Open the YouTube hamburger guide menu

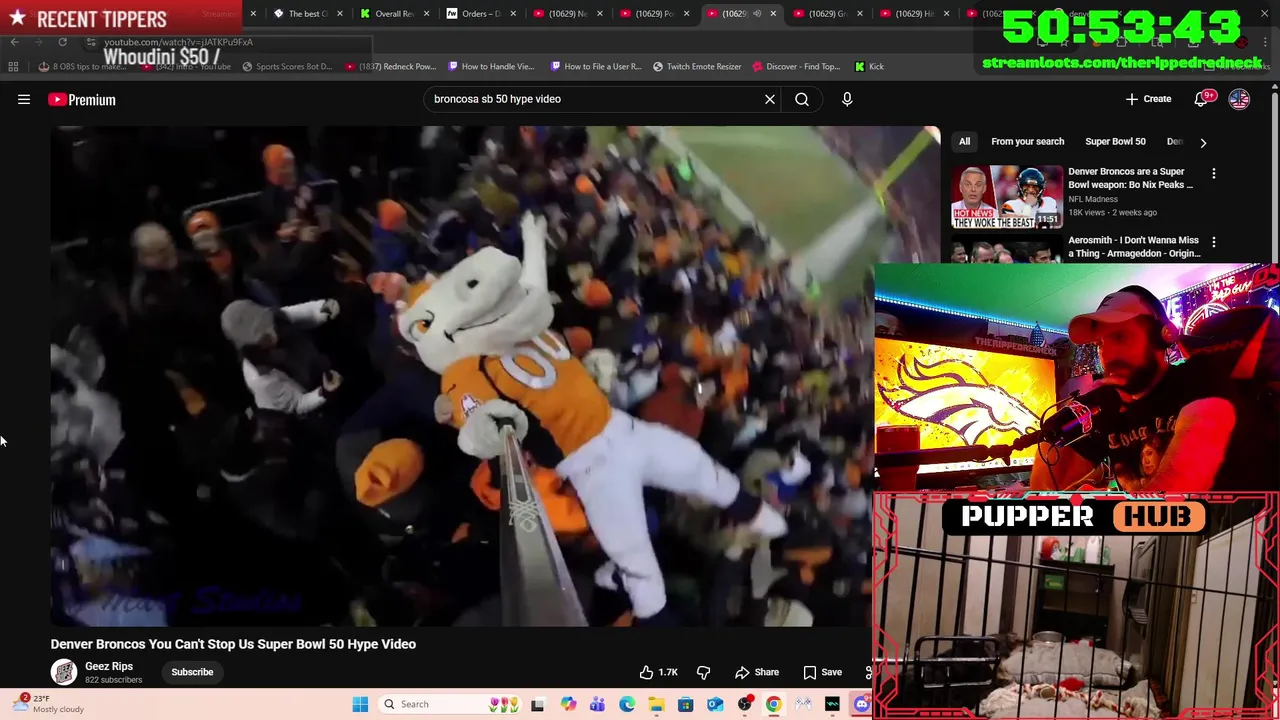pyautogui.click(x=24, y=99)
